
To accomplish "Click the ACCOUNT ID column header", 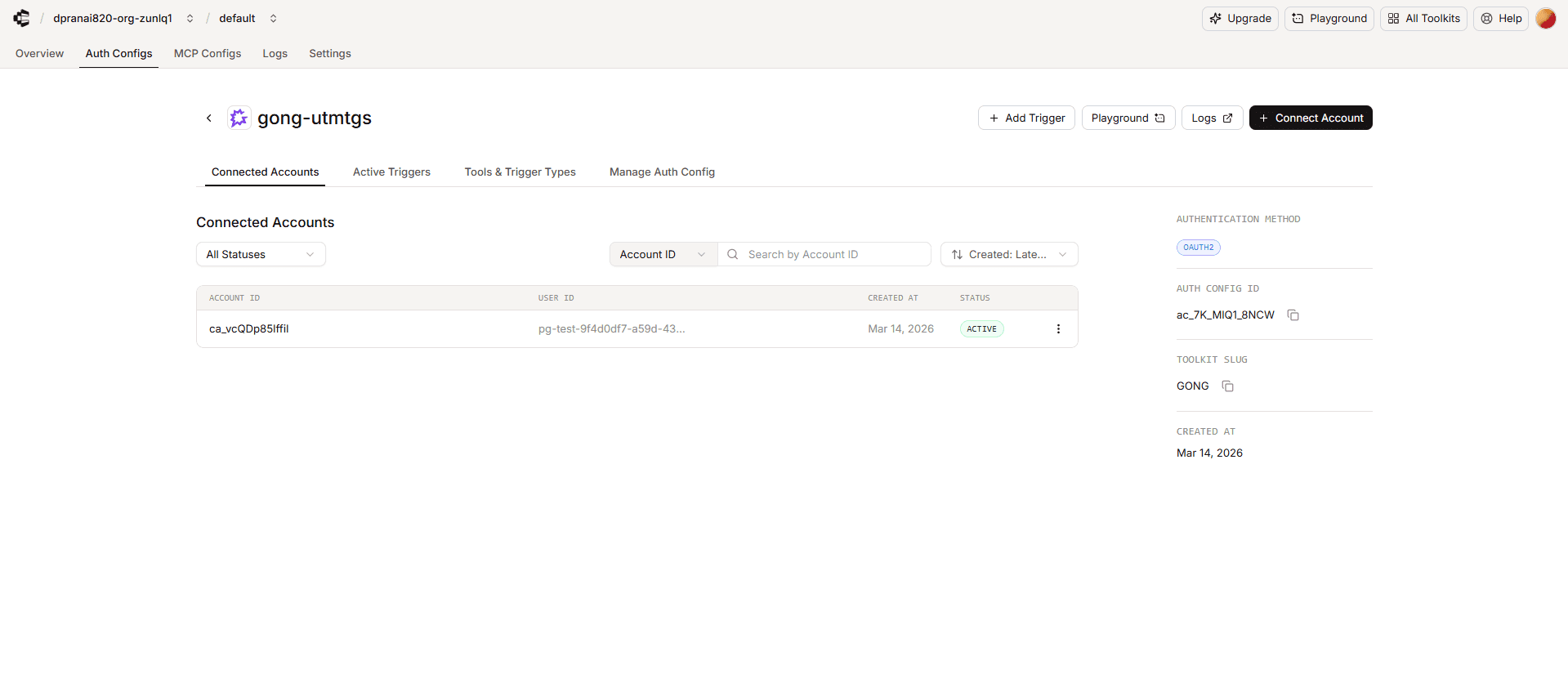I will tap(235, 298).
